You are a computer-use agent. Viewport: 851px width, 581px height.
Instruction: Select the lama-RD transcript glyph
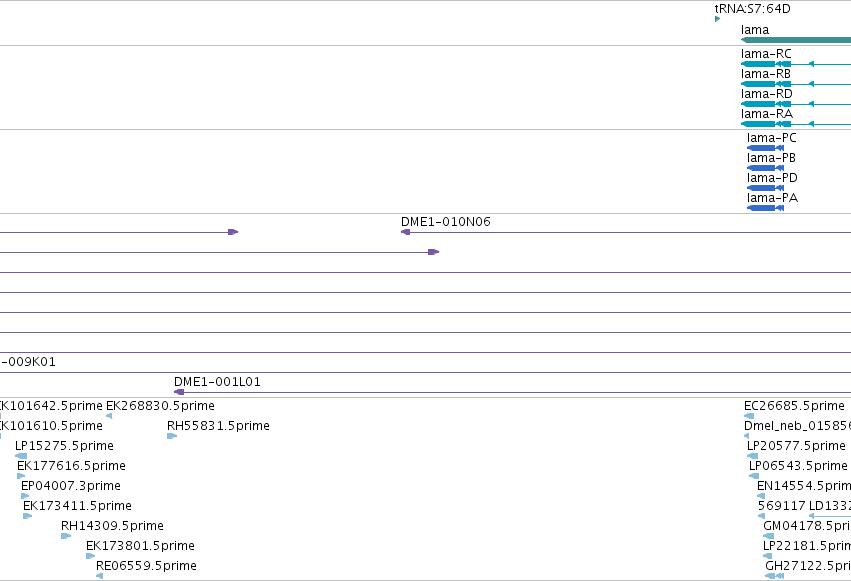coord(796,104)
